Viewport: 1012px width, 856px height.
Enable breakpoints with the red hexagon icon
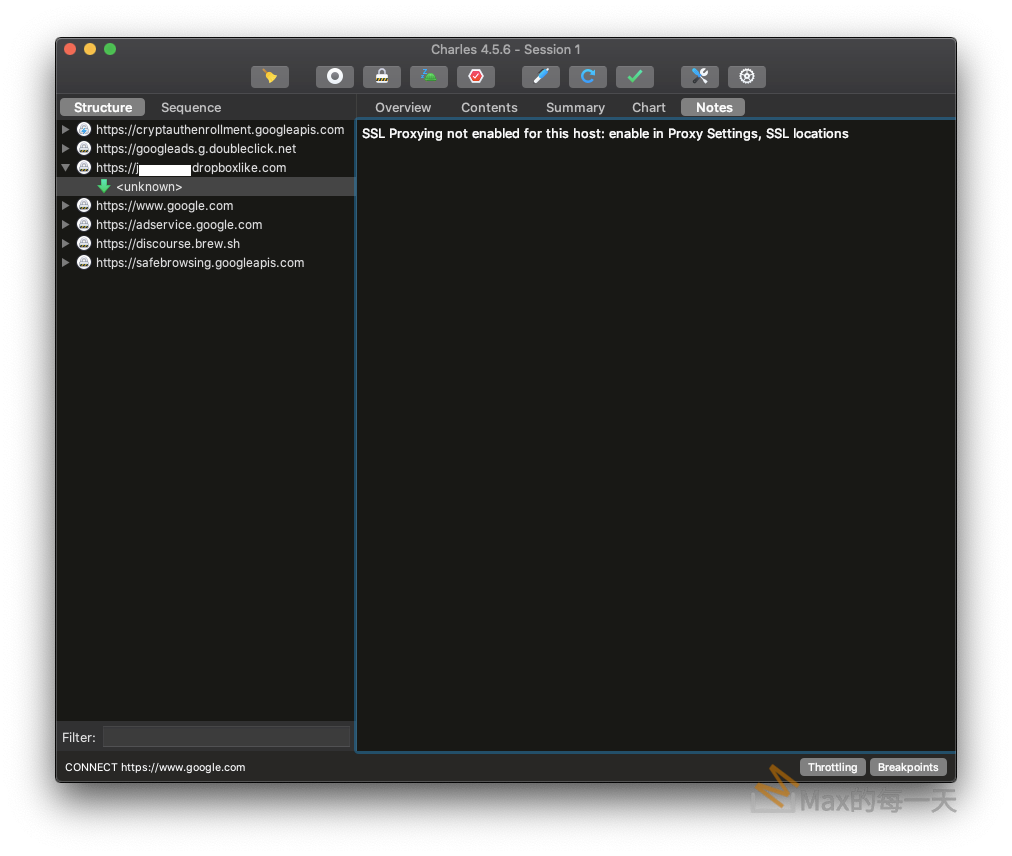point(476,77)
